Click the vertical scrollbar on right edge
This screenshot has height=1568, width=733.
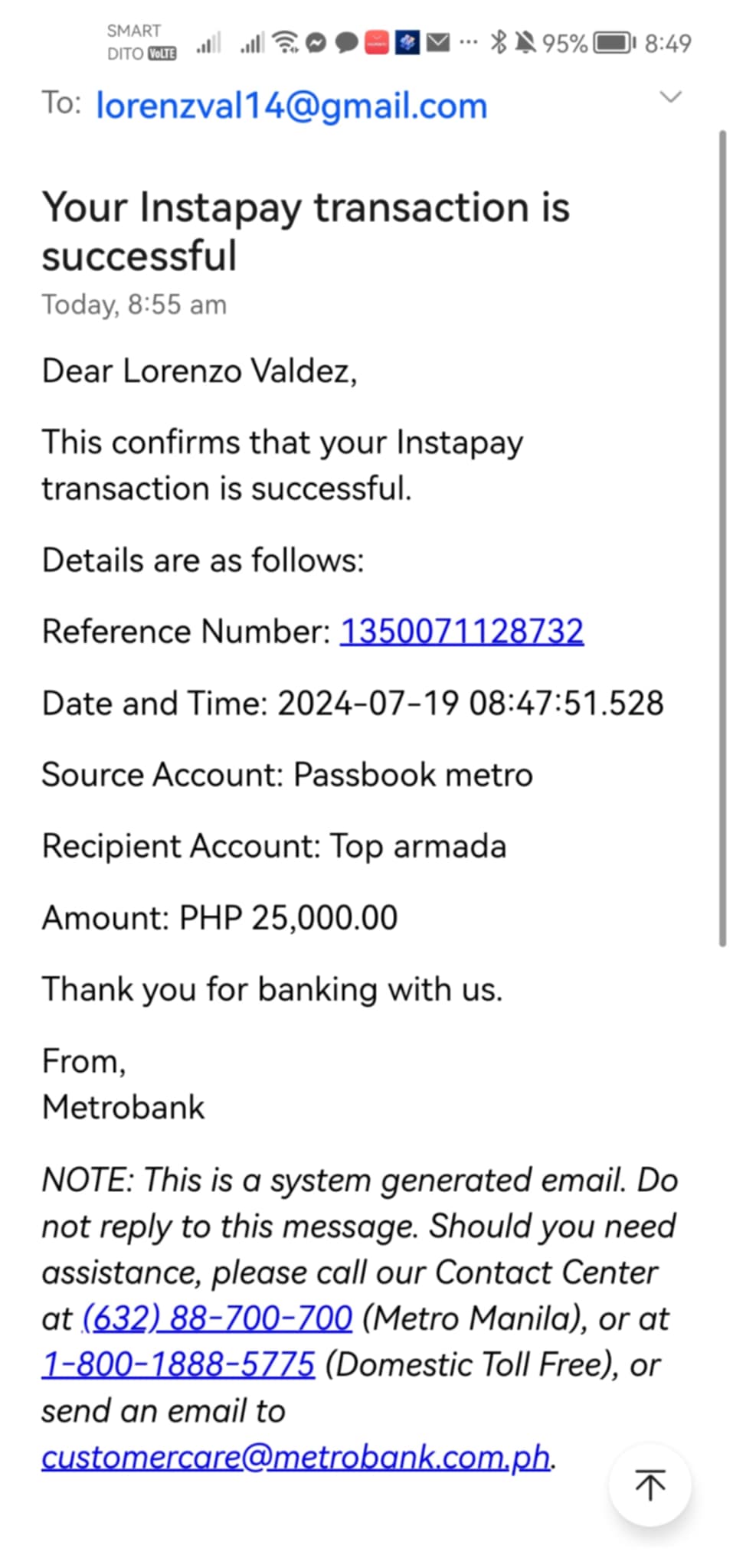coord(722,536)
